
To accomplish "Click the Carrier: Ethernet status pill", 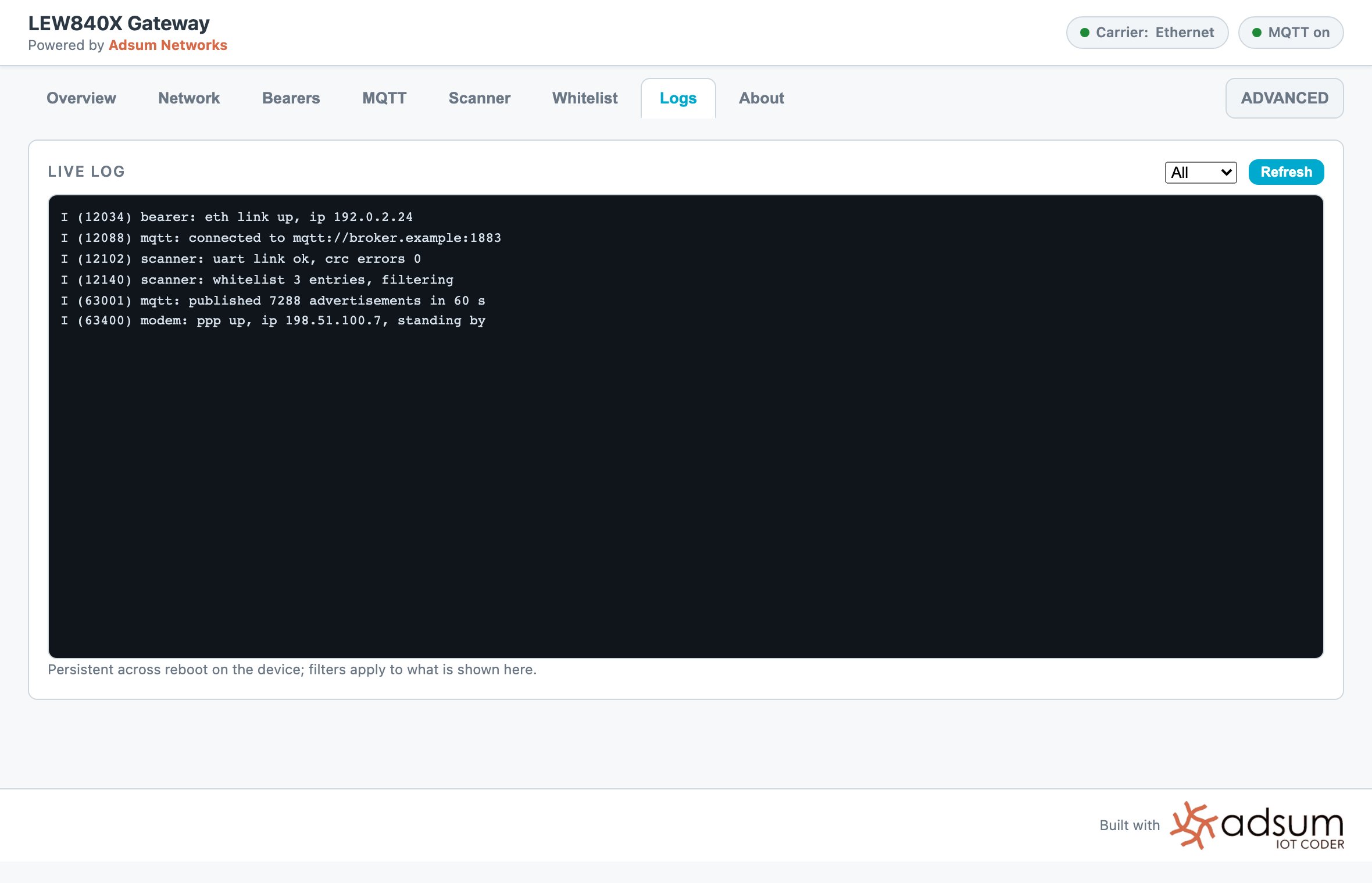I will (1147, 33).
